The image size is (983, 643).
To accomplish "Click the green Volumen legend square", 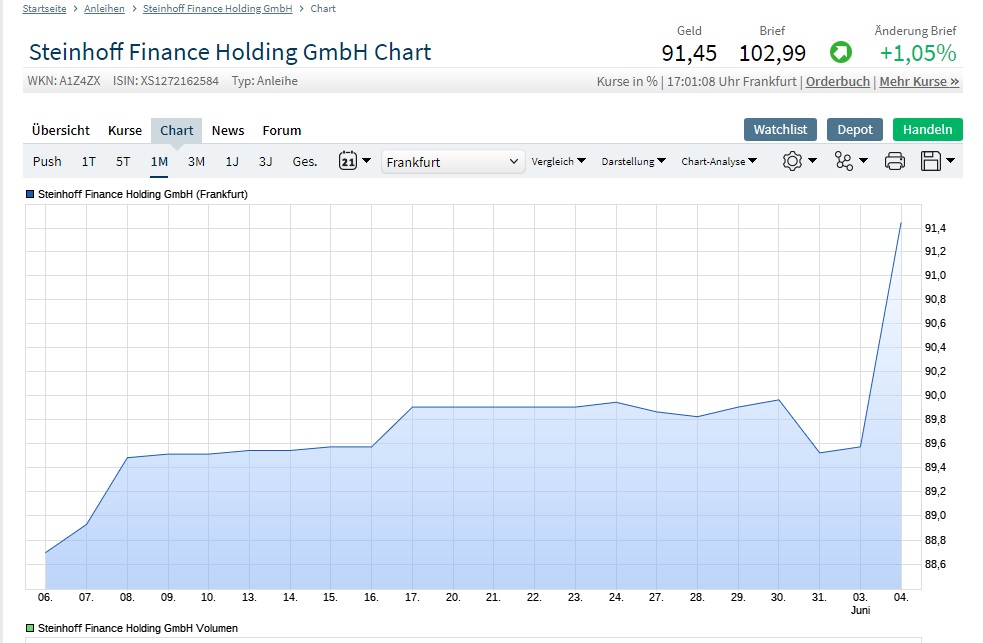I will [x=30, y=628].
